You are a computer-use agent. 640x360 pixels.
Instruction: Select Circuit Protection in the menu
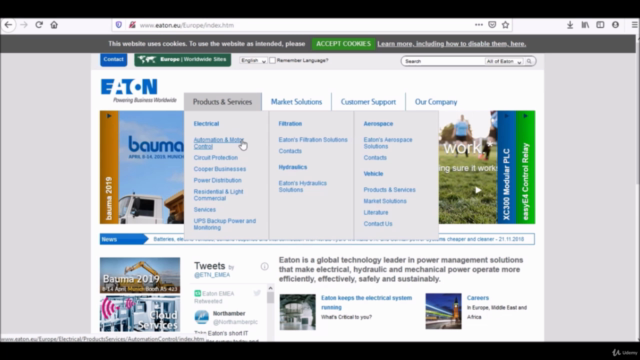(x=216, y=158)
